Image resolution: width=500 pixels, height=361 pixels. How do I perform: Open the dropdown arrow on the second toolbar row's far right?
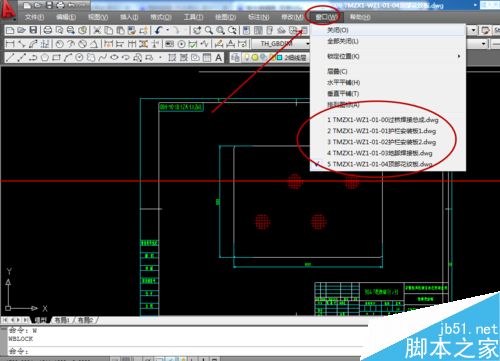484,44
